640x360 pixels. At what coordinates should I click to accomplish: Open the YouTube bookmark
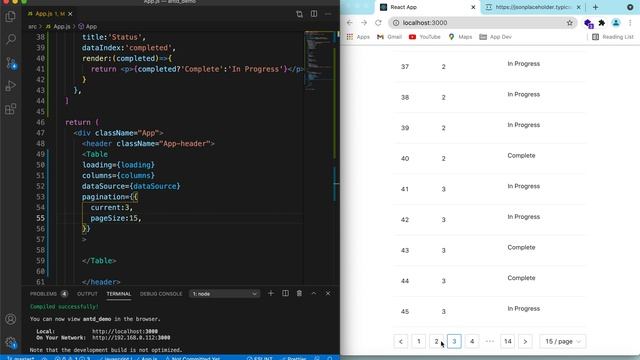click(424, 37)
